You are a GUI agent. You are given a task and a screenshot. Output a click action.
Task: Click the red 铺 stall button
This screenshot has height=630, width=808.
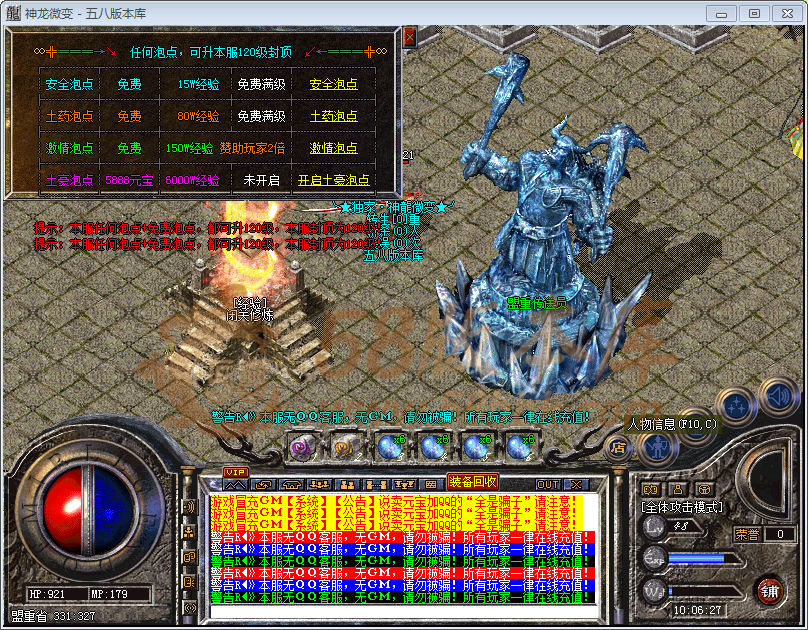769,589
